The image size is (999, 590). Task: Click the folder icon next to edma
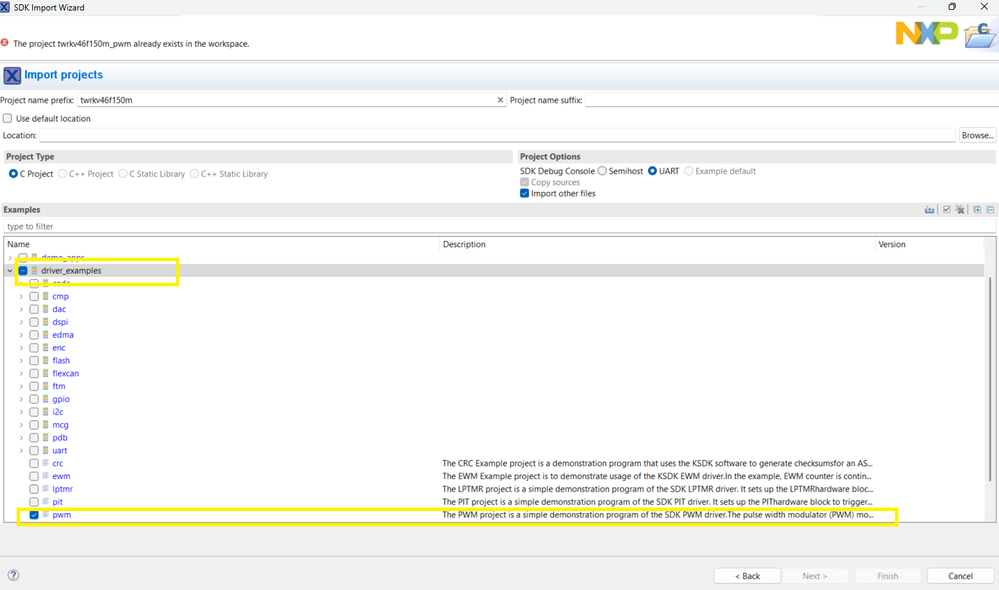(46, 335)
